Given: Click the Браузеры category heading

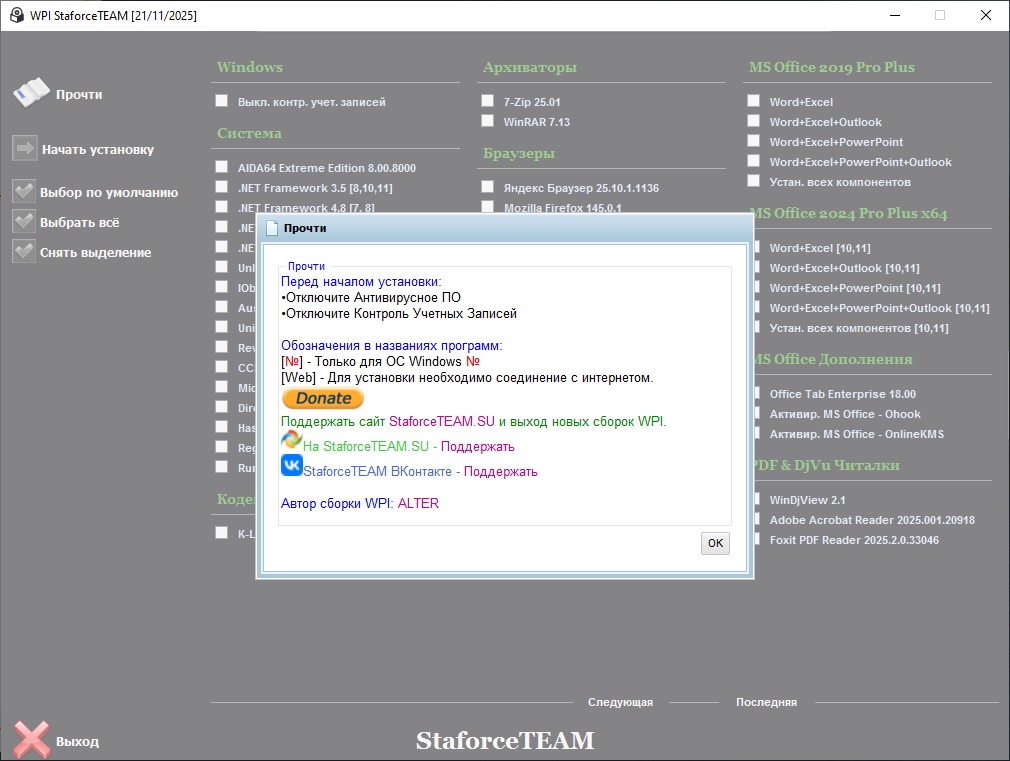Looking at the screenshot, I should (x=519, y=153).
